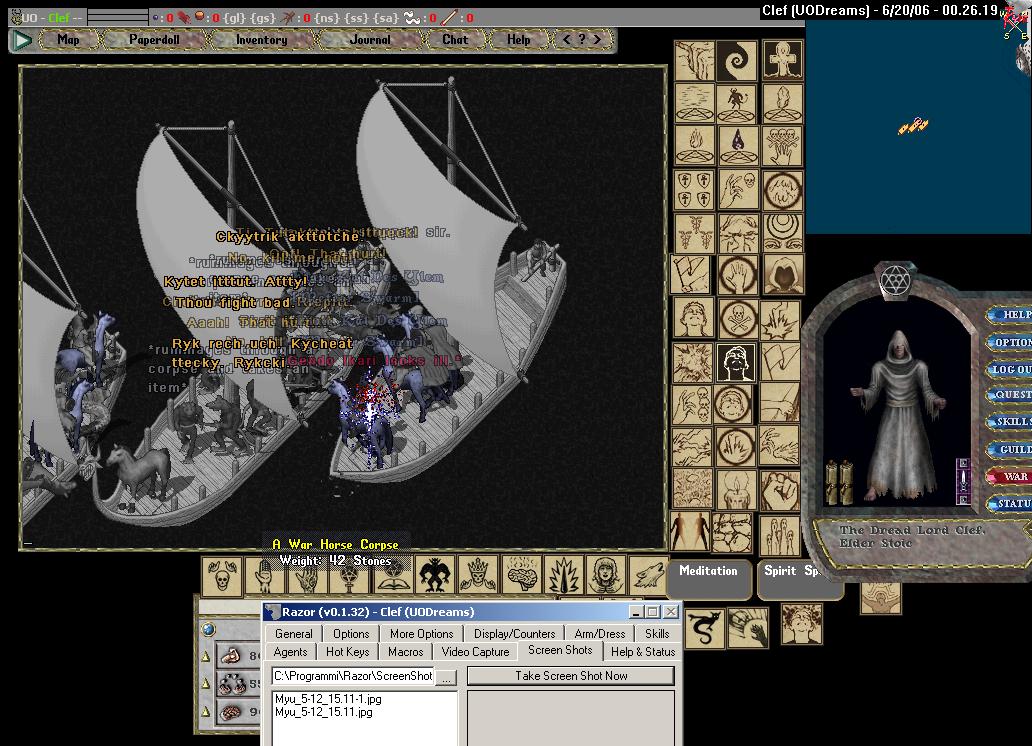Open the More Options tab in Razor

pyautogui.click(x=421, y=633)
